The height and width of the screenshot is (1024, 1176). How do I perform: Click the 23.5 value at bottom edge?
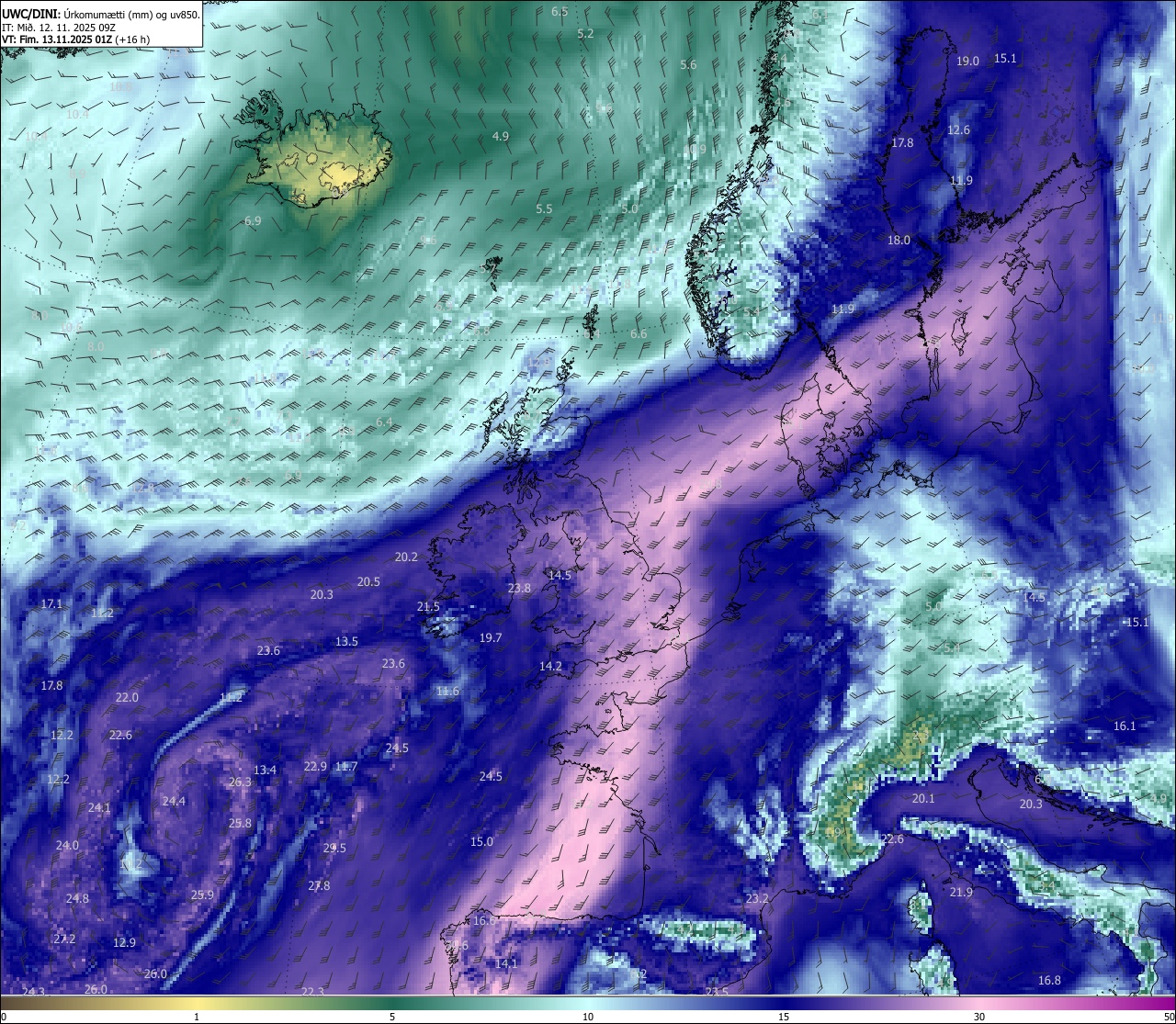[x=717, y=991]
